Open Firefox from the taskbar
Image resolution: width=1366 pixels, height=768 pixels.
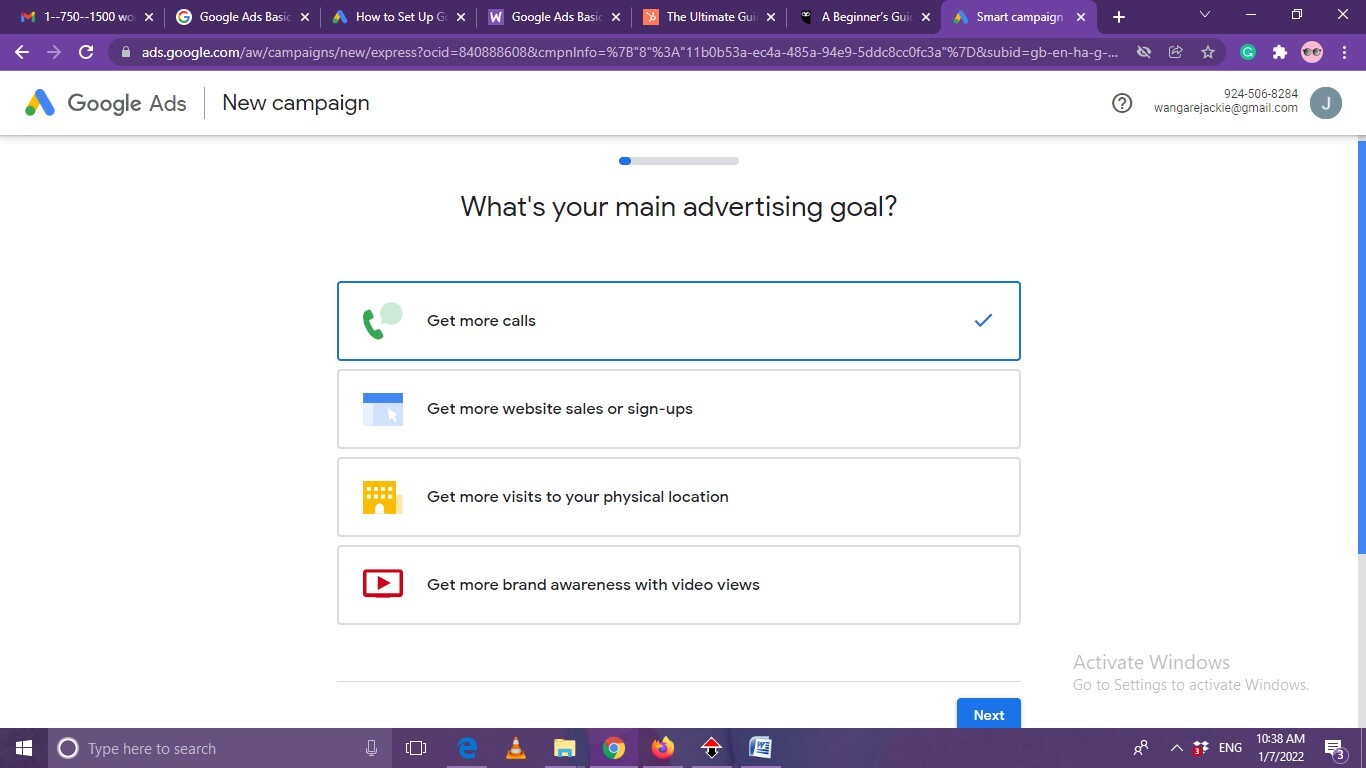point(662,748)
